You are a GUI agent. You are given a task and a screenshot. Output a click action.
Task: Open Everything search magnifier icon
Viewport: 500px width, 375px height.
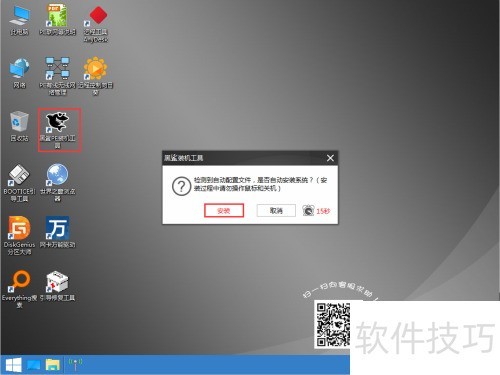pos(19,289)
